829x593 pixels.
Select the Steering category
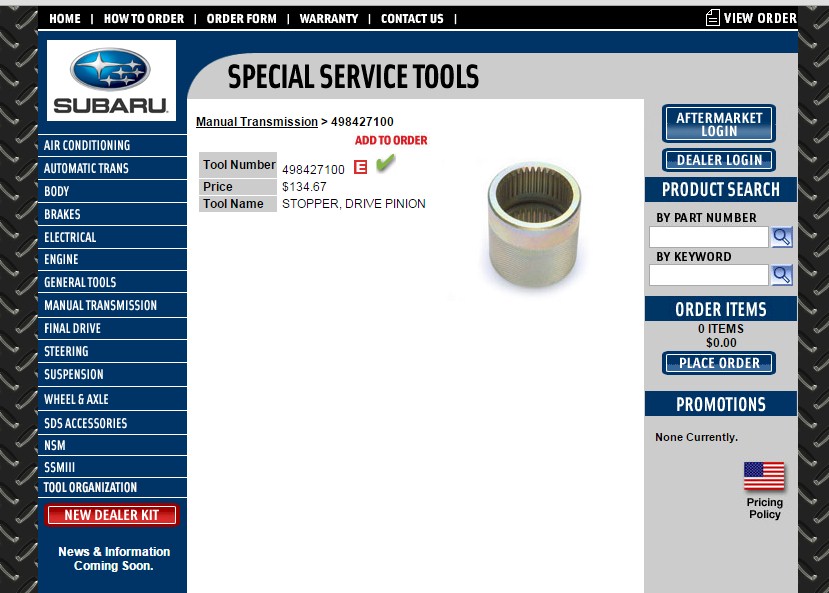(x=112, y=351)
